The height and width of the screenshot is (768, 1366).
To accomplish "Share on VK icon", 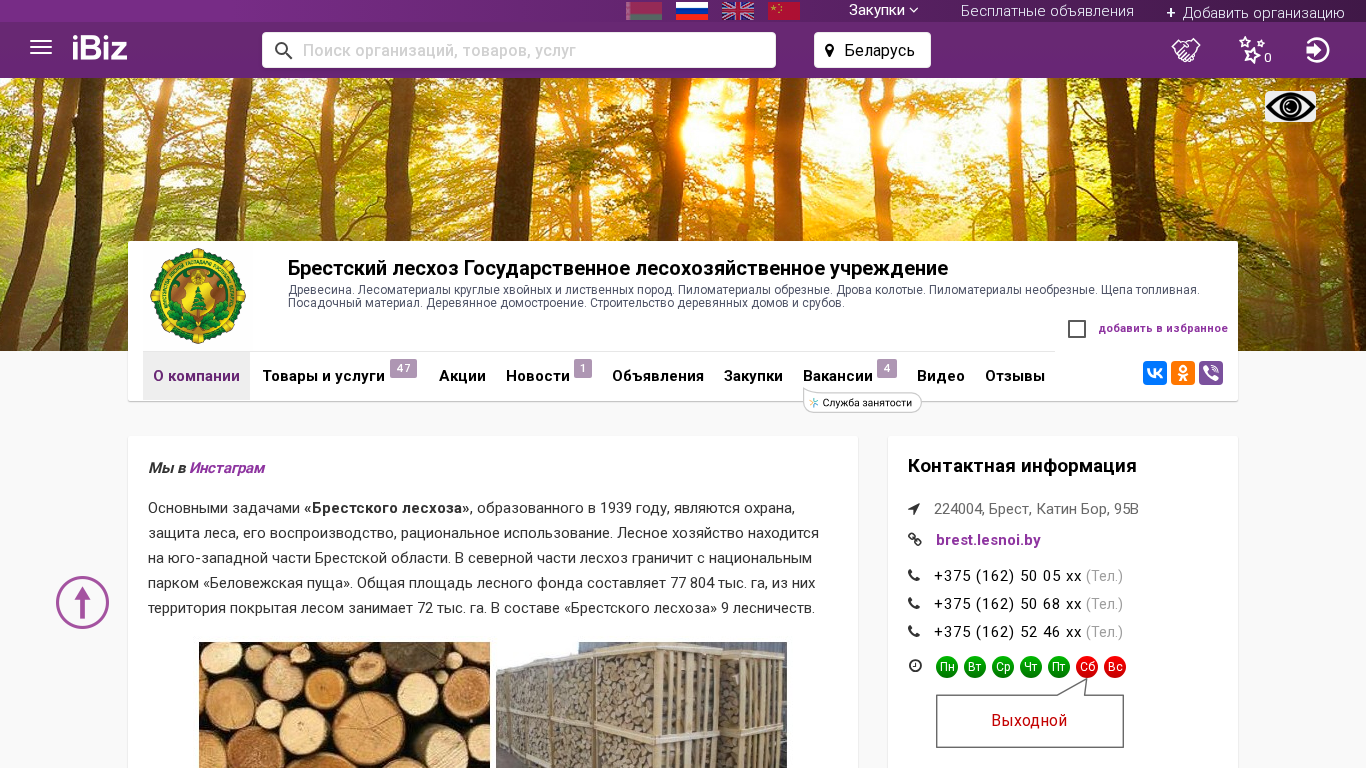I will point(1155,373).
